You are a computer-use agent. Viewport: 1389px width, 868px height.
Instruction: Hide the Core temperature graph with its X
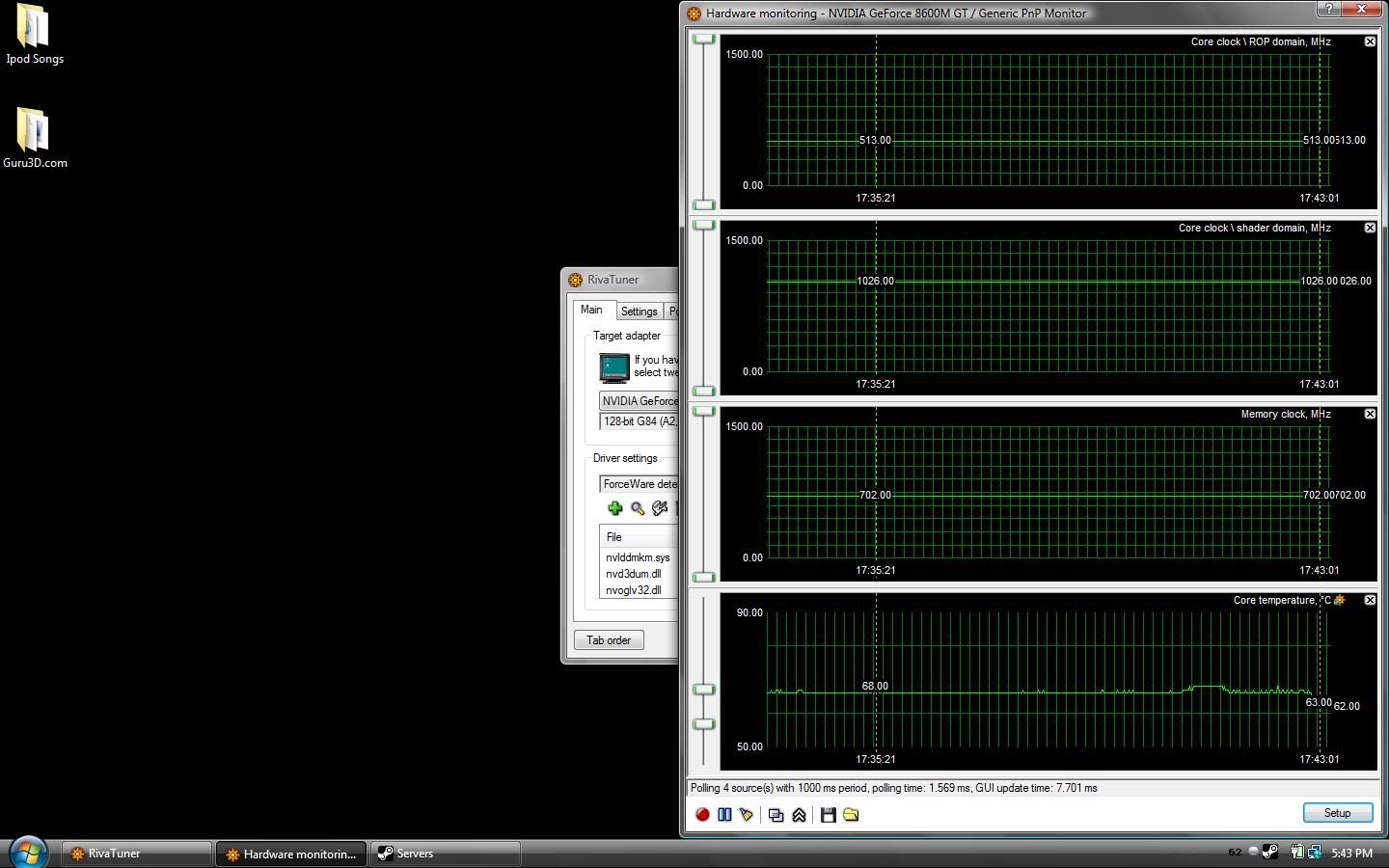pyautogui.click(x=1370, y=600)
